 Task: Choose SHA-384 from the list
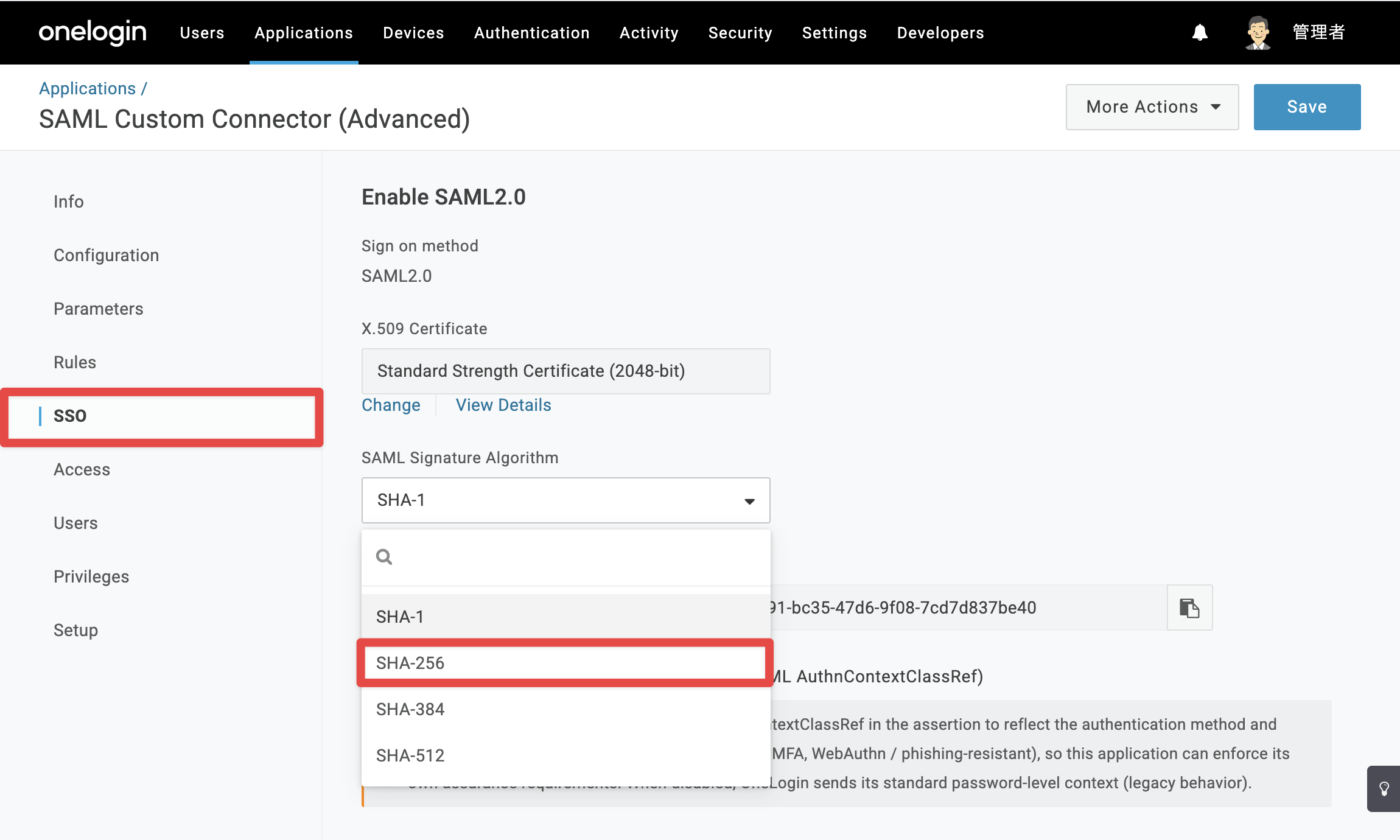point(566,709)
